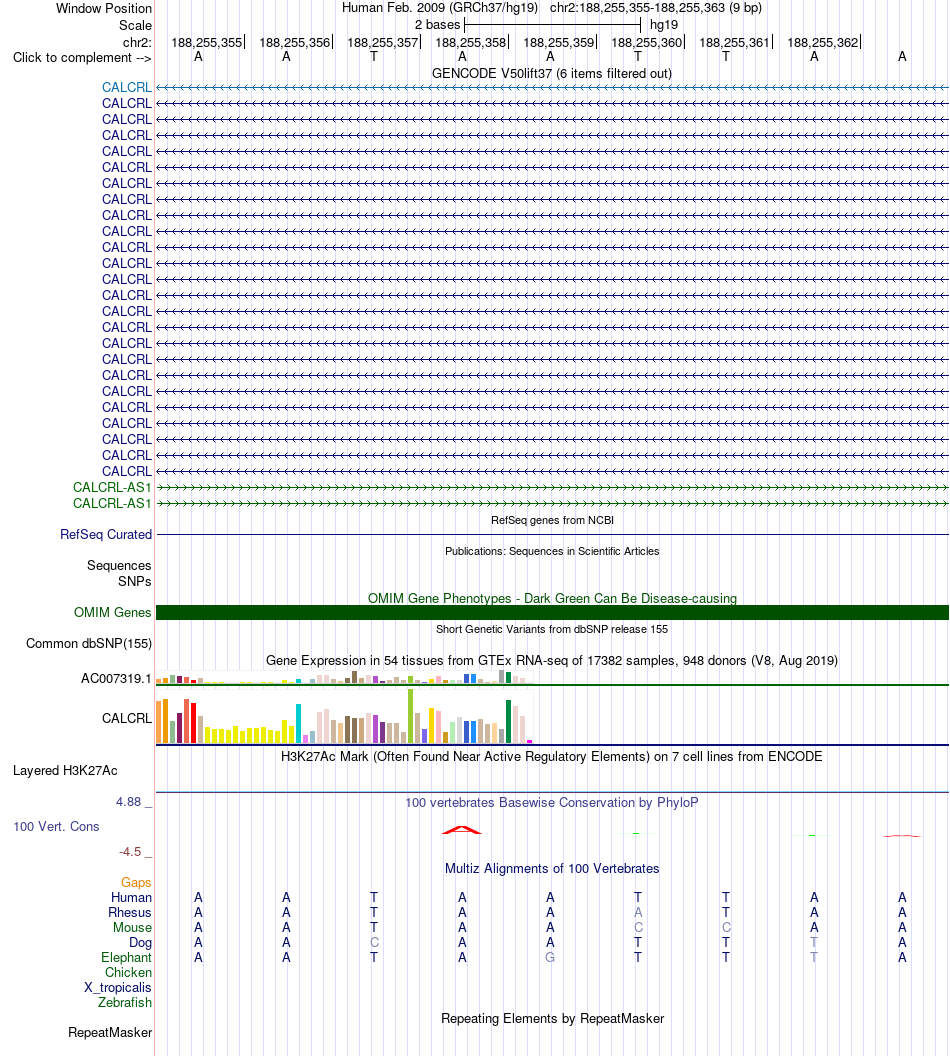Click the red PhyloP conservation peak
This screenshot has height=1056, width=950.
[462, 830]
